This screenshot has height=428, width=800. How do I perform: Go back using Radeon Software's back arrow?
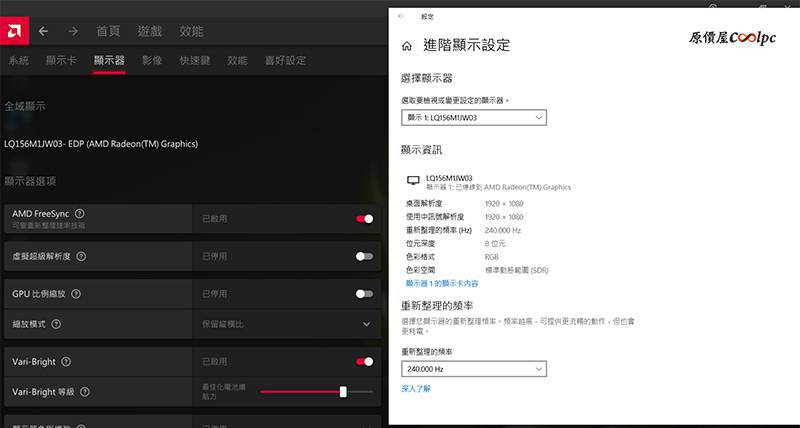coord(43,31)
